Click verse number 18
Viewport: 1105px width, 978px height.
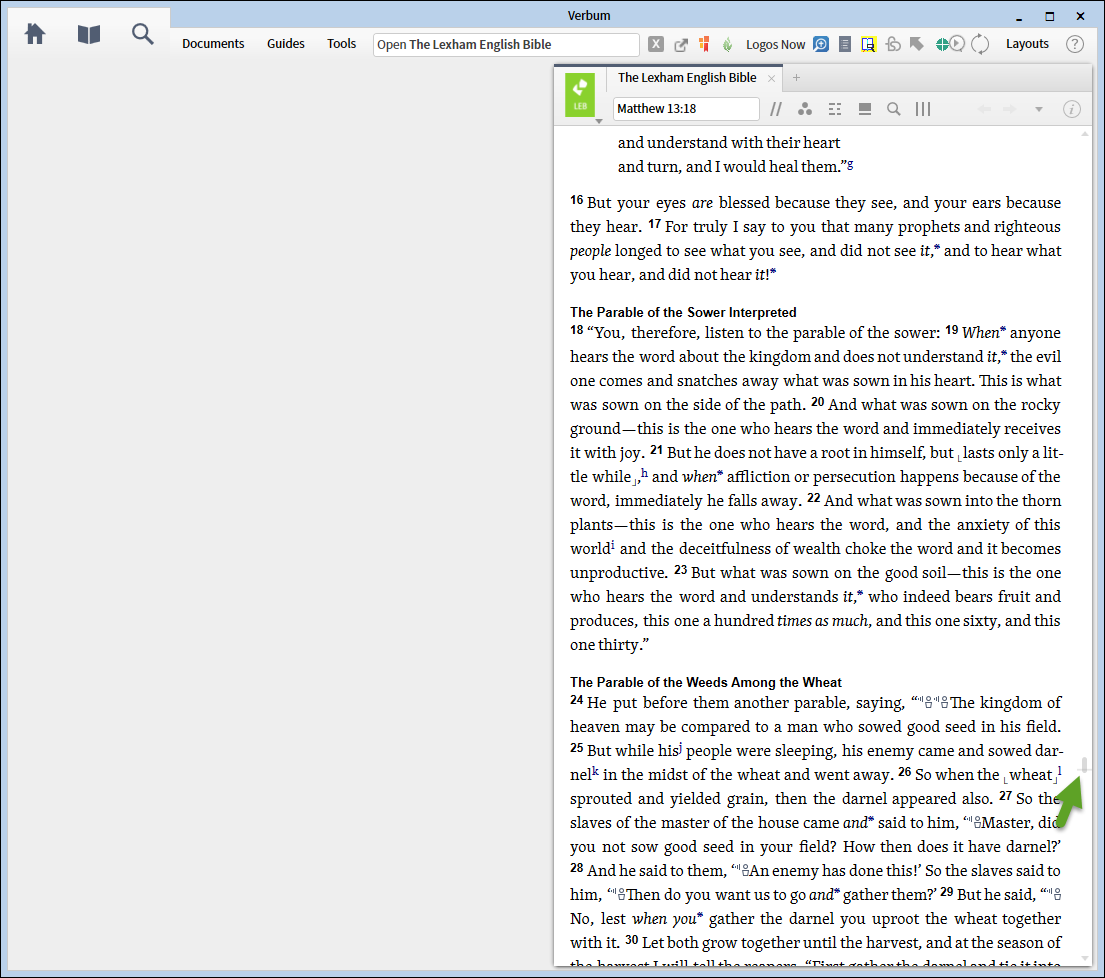click(x=577, y=330)
